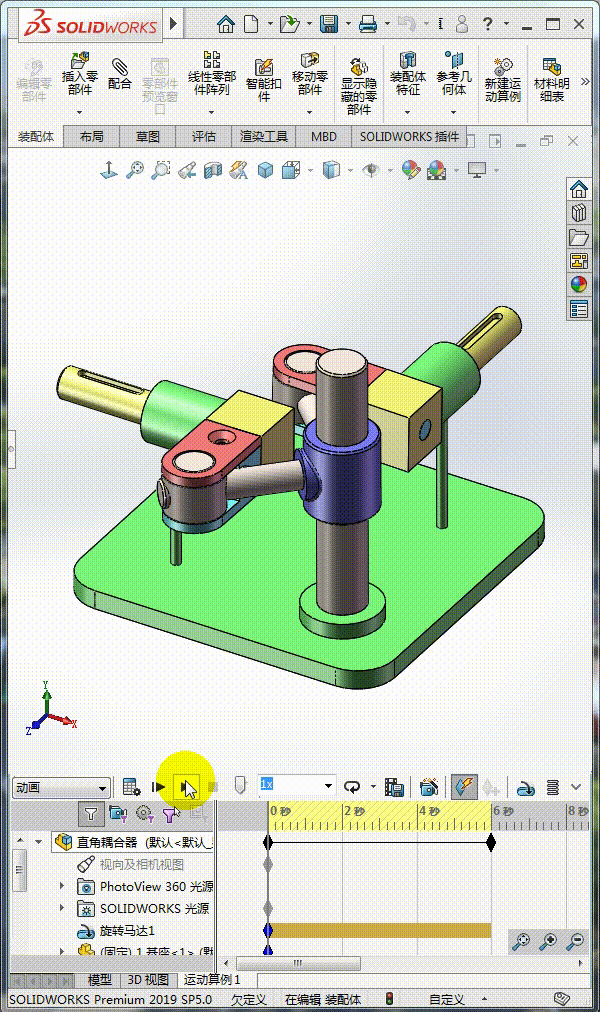Add a Spring in motion study
This screenshot has width=600, height=1012.
coord(553,787)
